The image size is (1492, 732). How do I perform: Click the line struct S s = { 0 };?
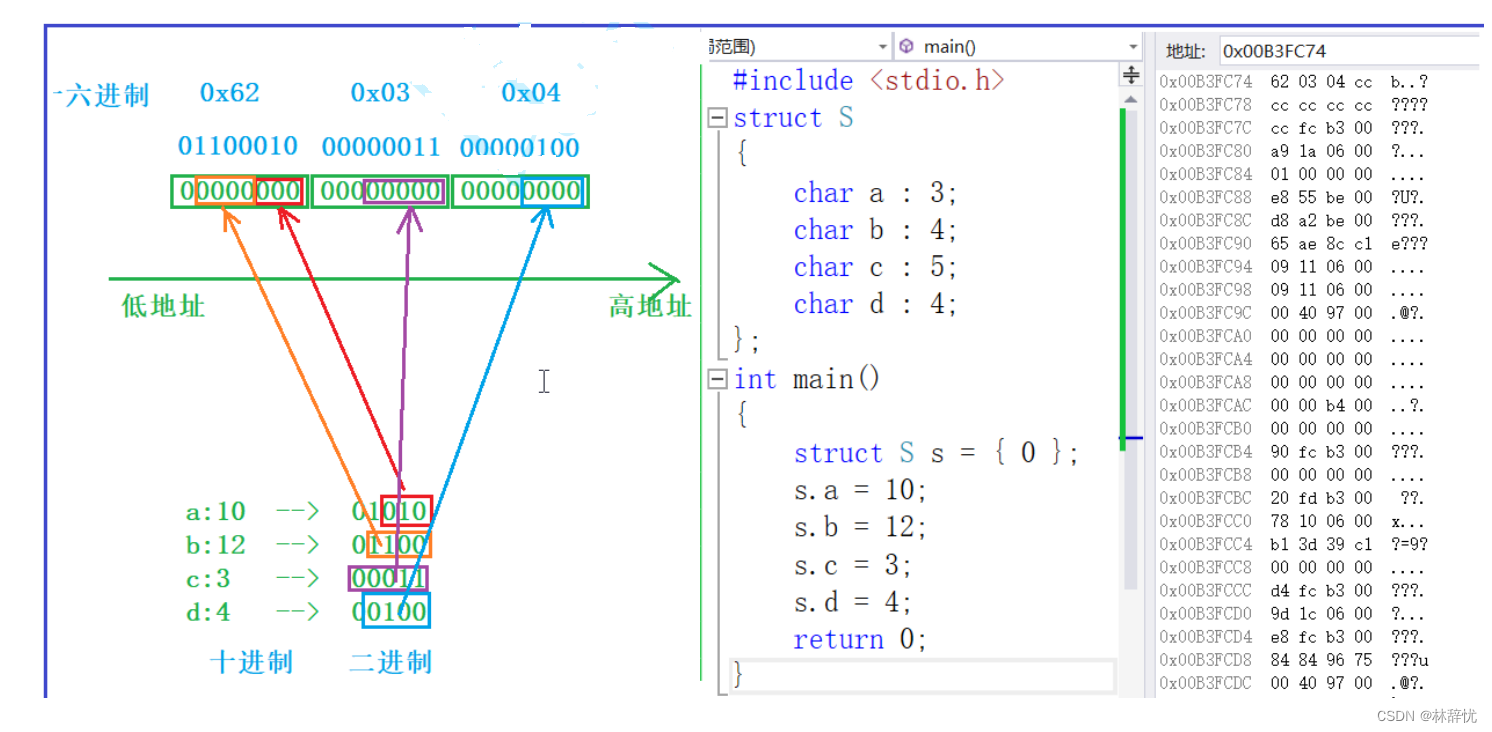pos(936,453)
